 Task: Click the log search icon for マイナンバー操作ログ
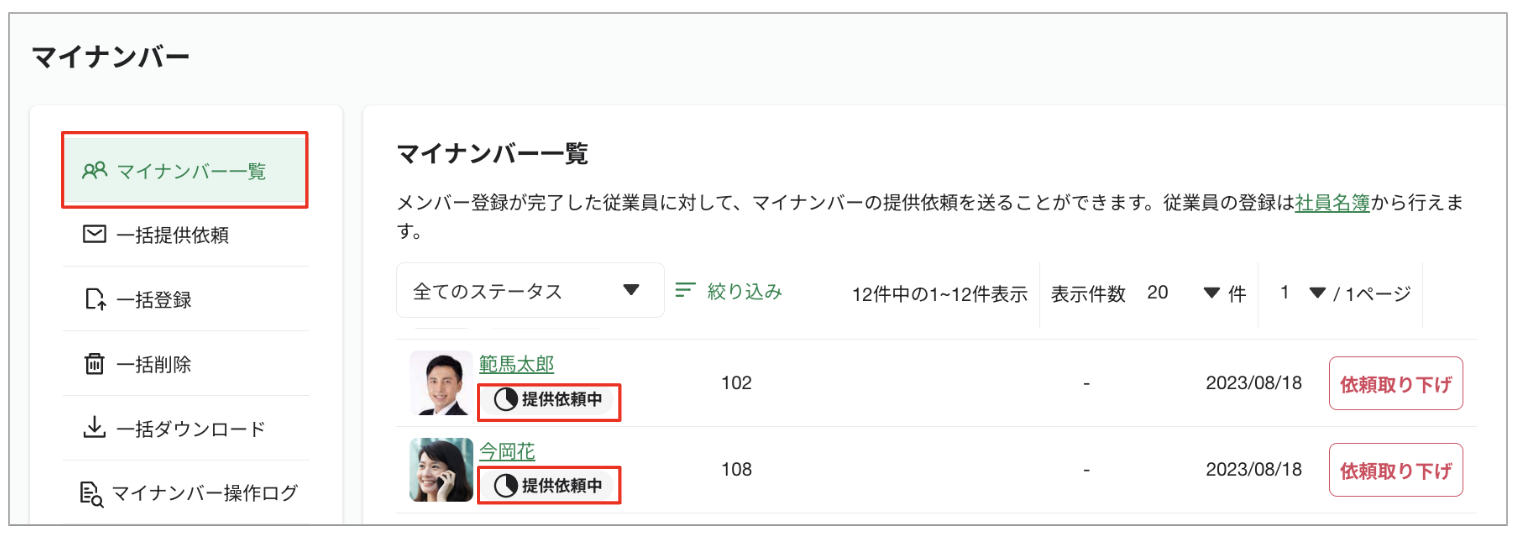[91, 493]
